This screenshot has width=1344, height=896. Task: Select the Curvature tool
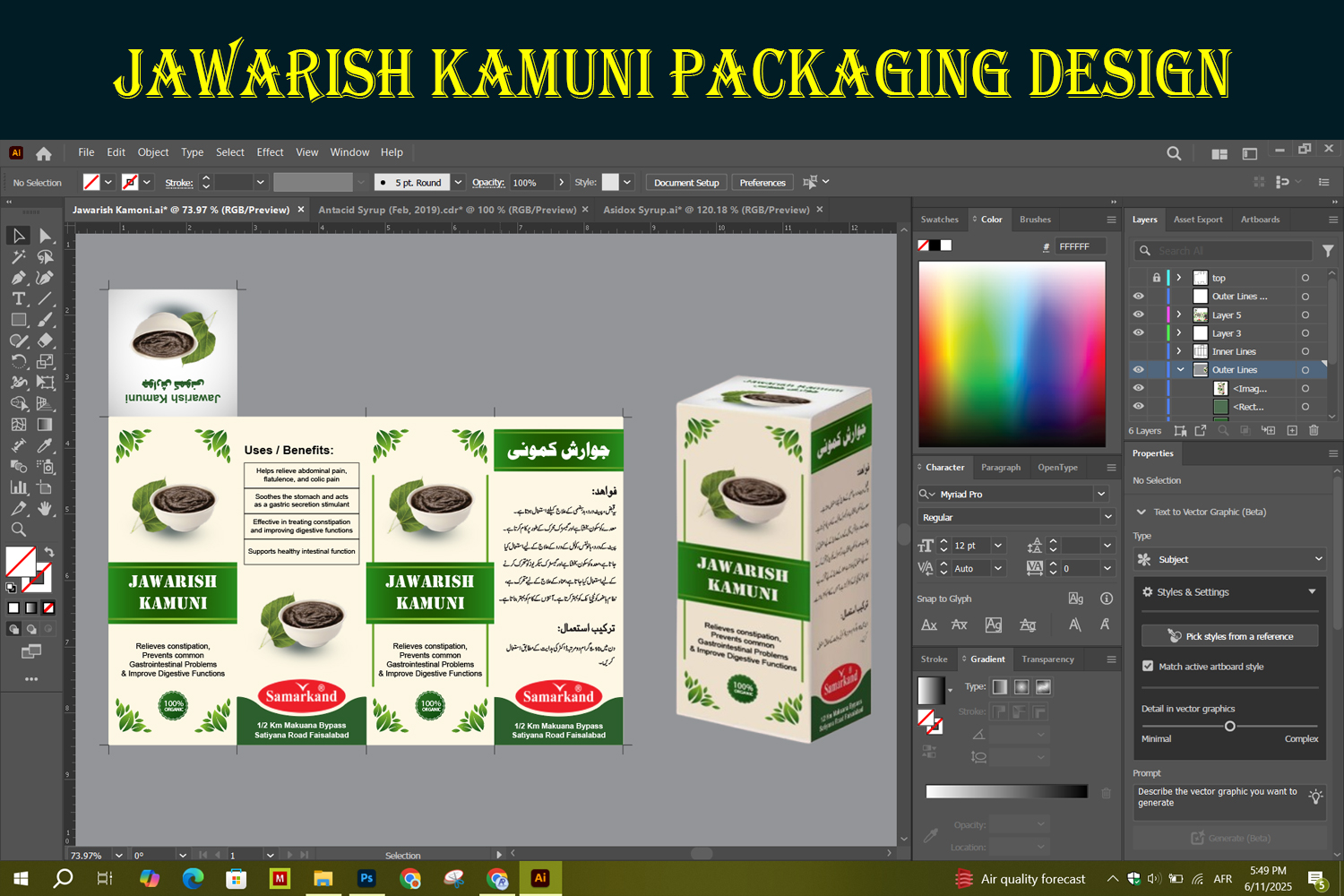46,278
